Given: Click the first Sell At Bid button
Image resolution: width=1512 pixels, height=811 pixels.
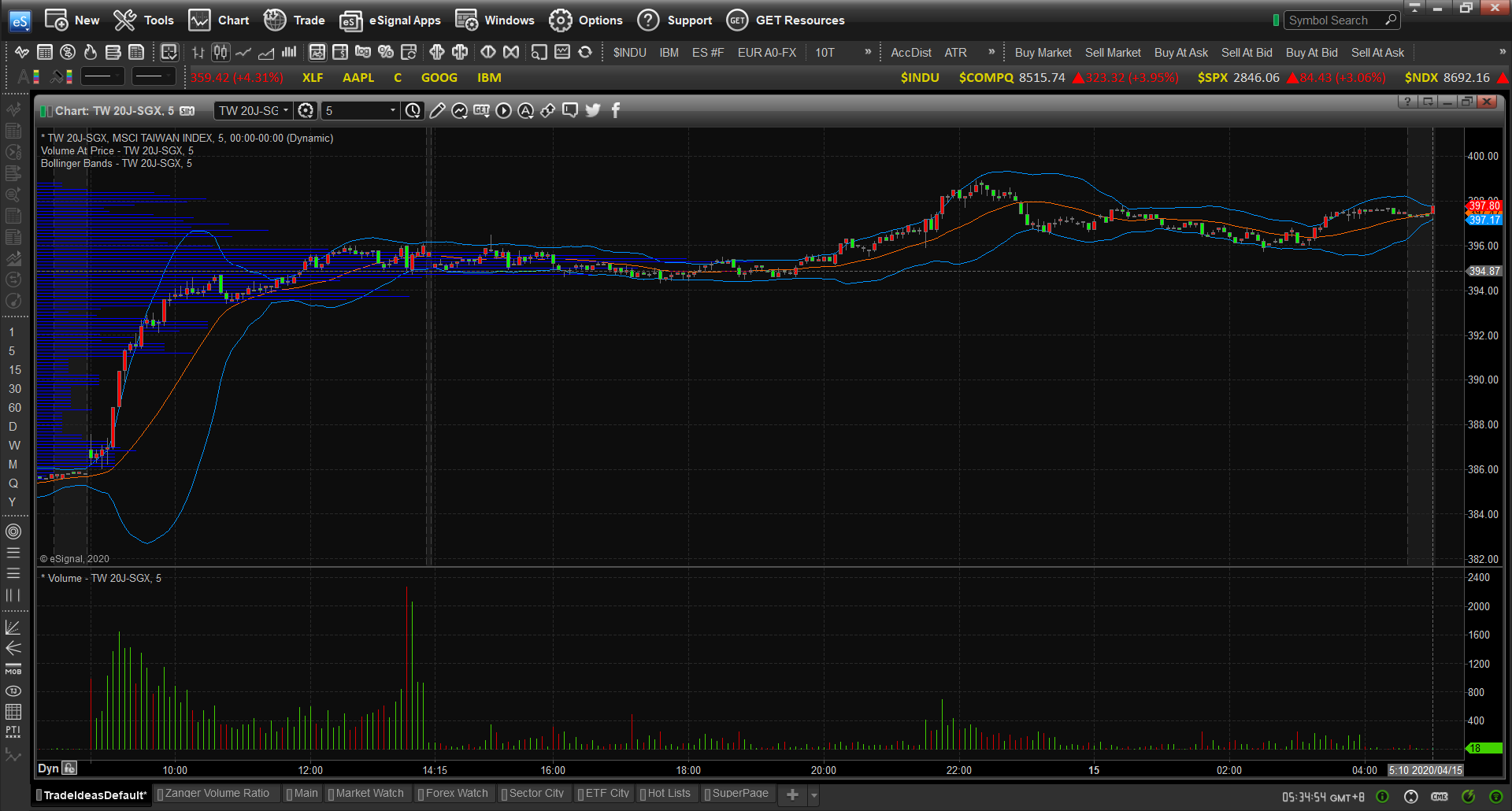Looking at the screenshot, I should click(x=1247, y=53).
